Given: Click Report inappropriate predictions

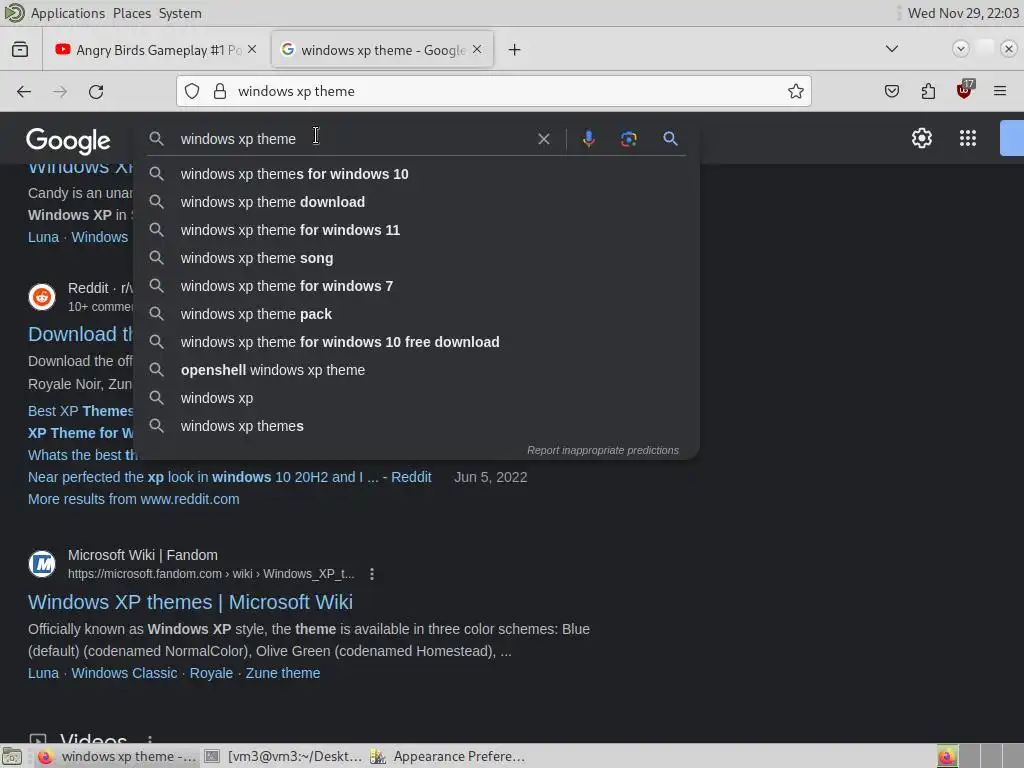Looking at the screenshot, I should click(x=603, y=450).
